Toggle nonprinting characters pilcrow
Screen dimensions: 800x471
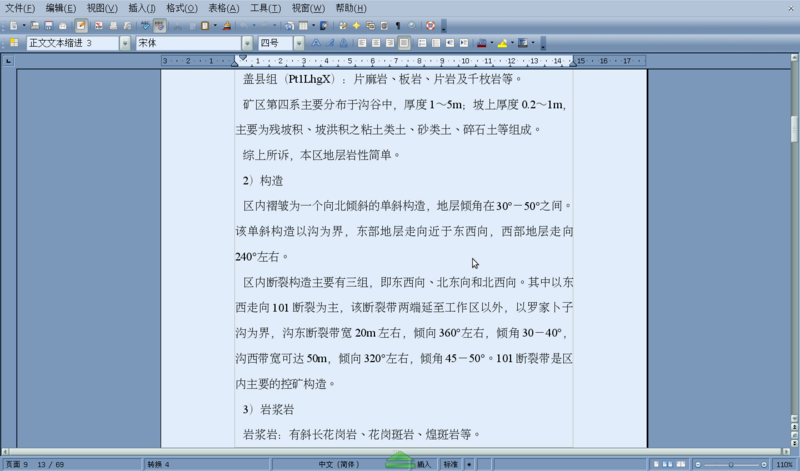pyautogui.click(x=398, y=26)
